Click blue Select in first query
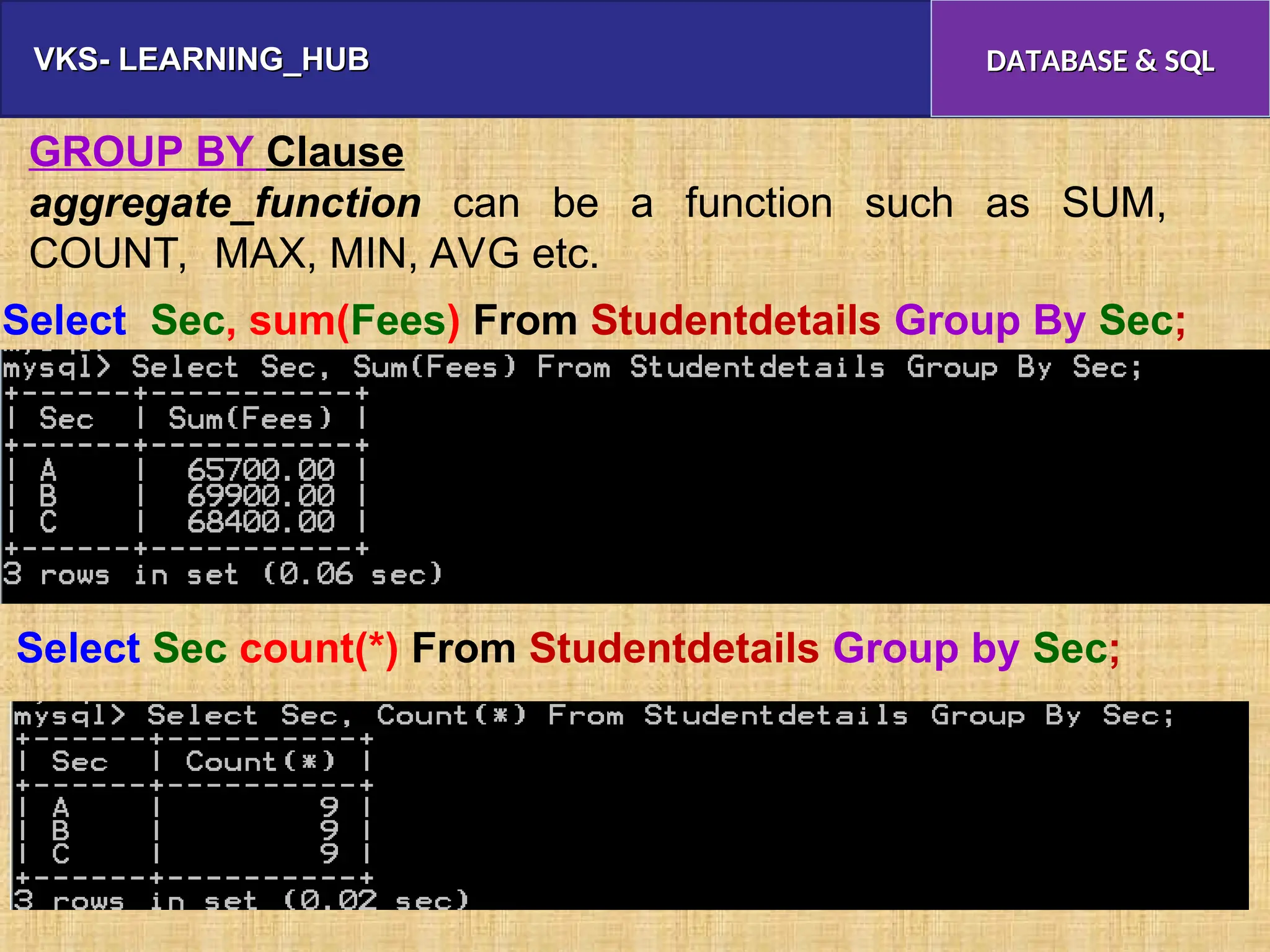 (x=64, y=320)
